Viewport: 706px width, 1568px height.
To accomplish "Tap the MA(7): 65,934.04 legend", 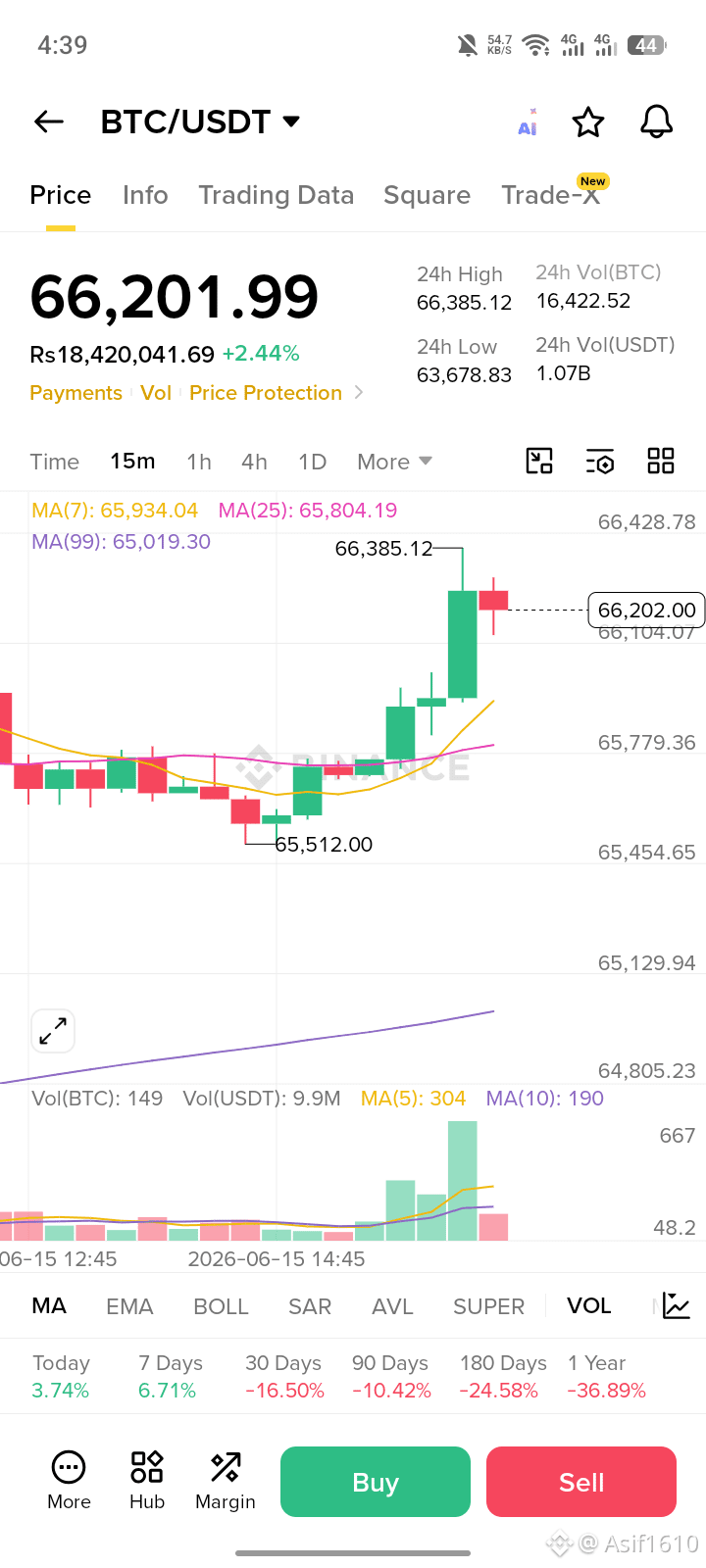I will coord(115,511).
